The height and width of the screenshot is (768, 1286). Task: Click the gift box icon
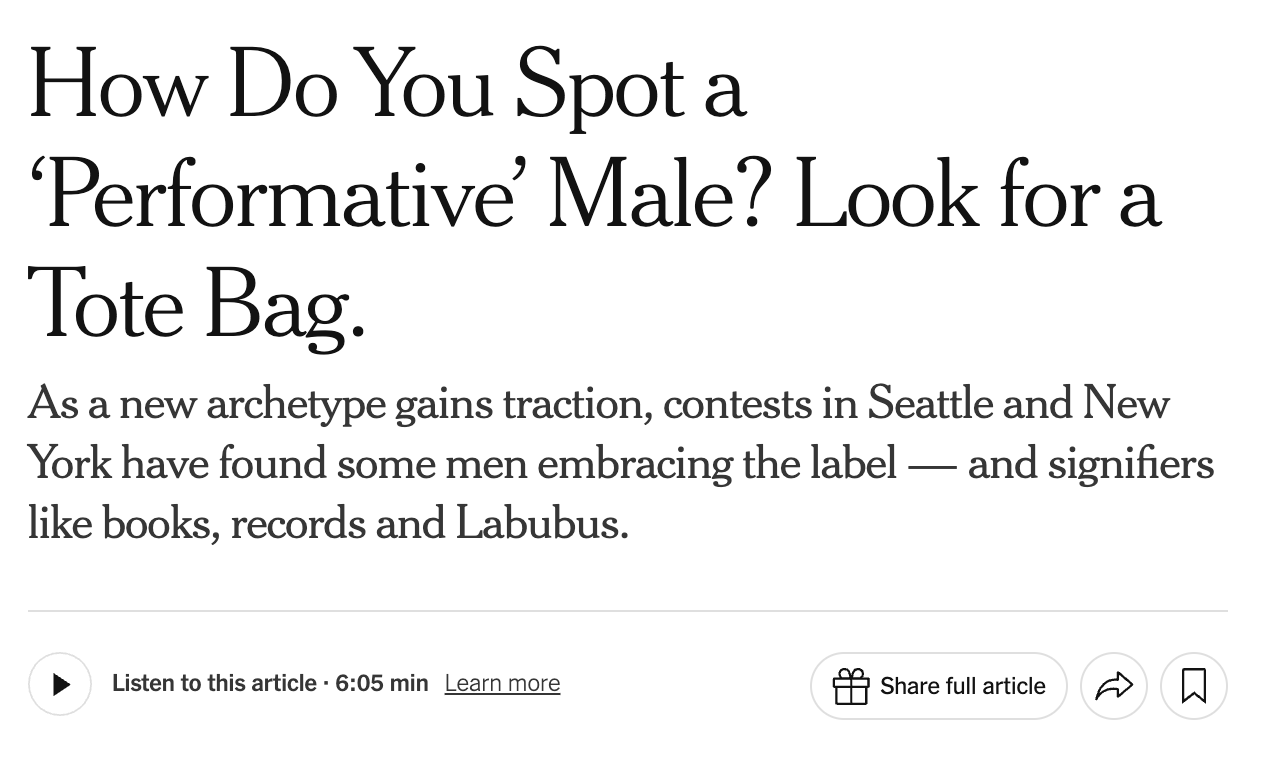[x=851, y=686]
